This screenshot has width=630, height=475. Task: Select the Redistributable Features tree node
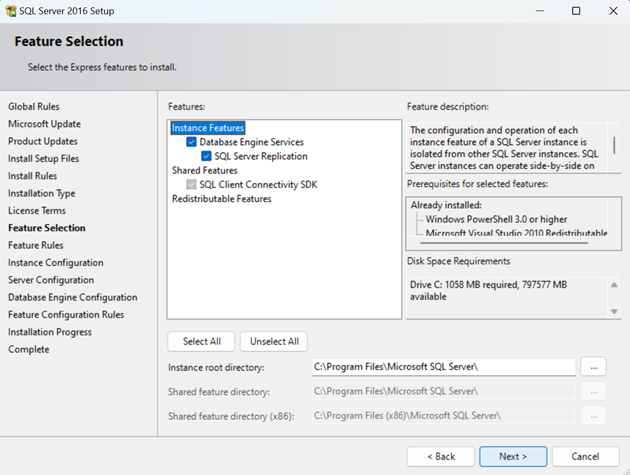coord(221,199)
